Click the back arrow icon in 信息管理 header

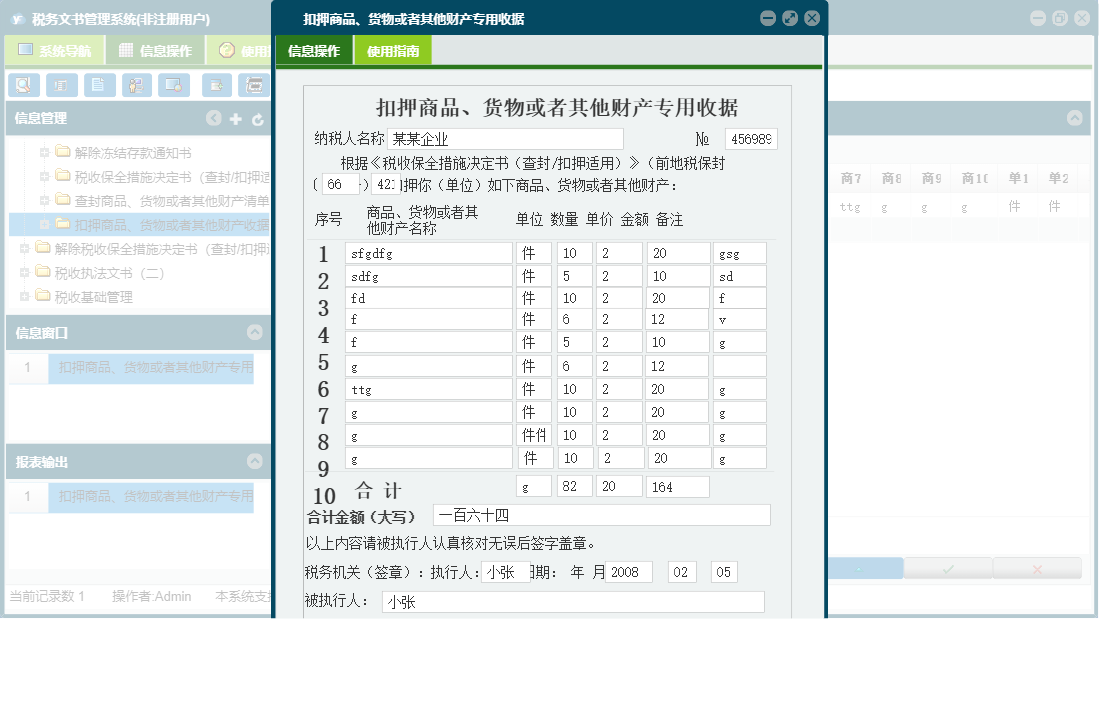tap(212, 118)
